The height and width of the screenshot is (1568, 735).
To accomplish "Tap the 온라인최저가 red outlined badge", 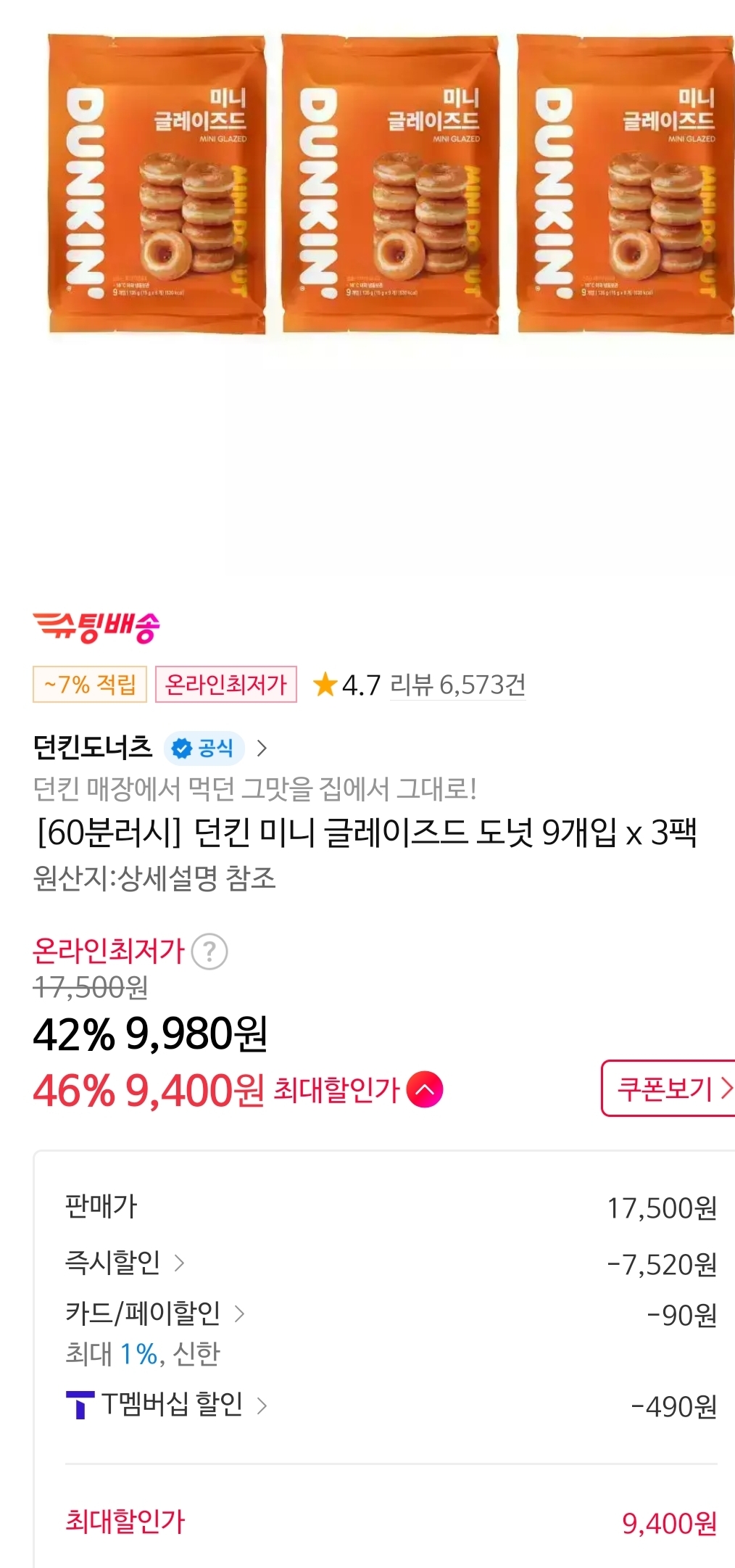I will [226, 685].
